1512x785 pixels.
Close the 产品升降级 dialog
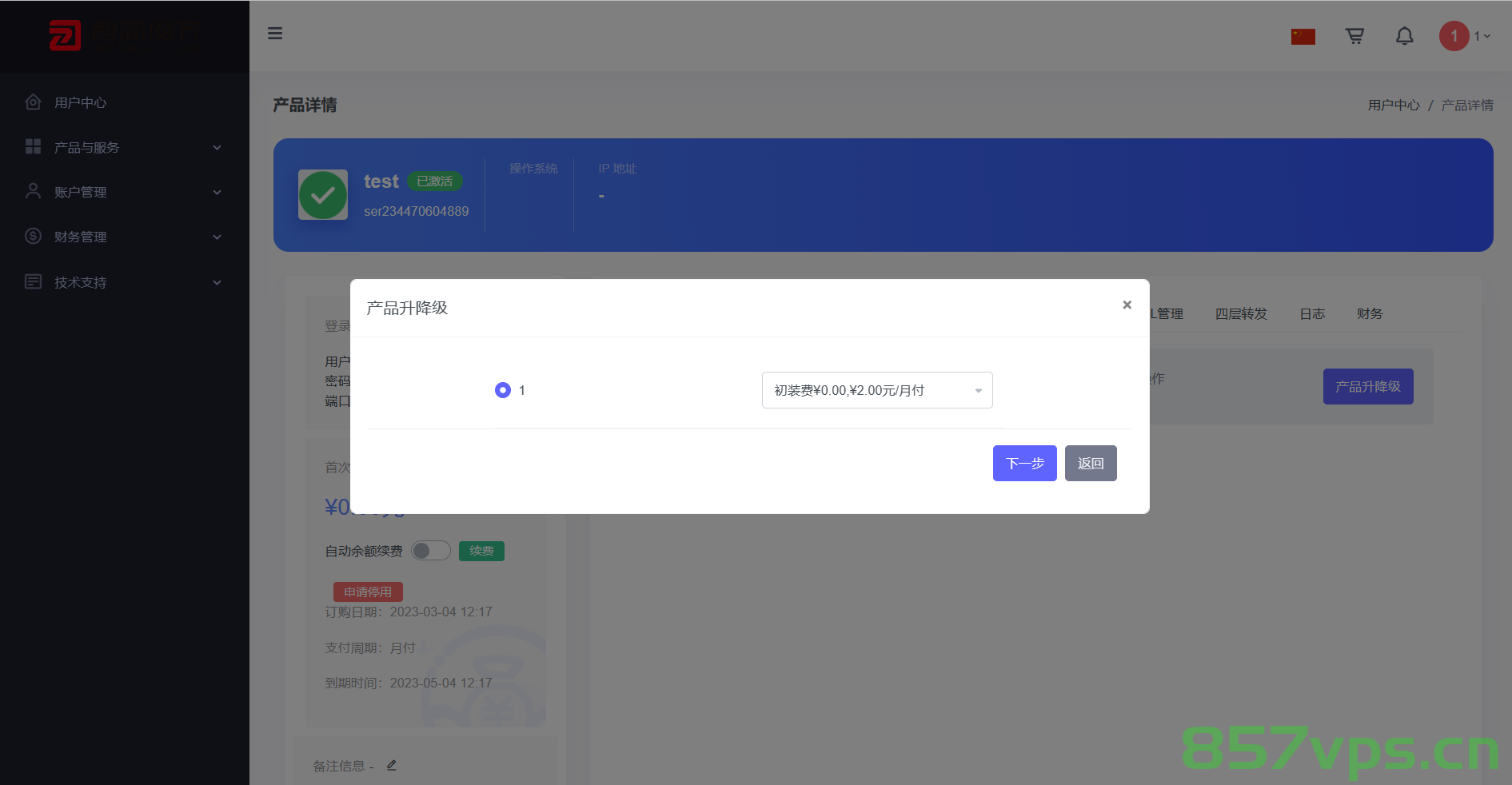[1127, 305]
